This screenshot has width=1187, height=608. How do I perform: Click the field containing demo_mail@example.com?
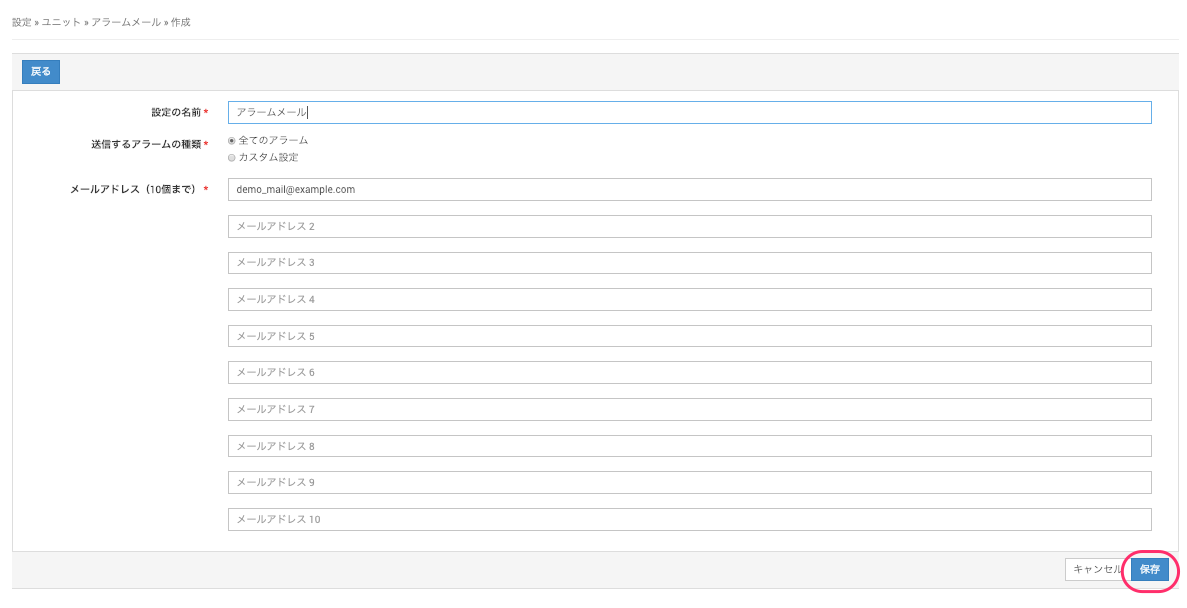click(x=689, y=189)
